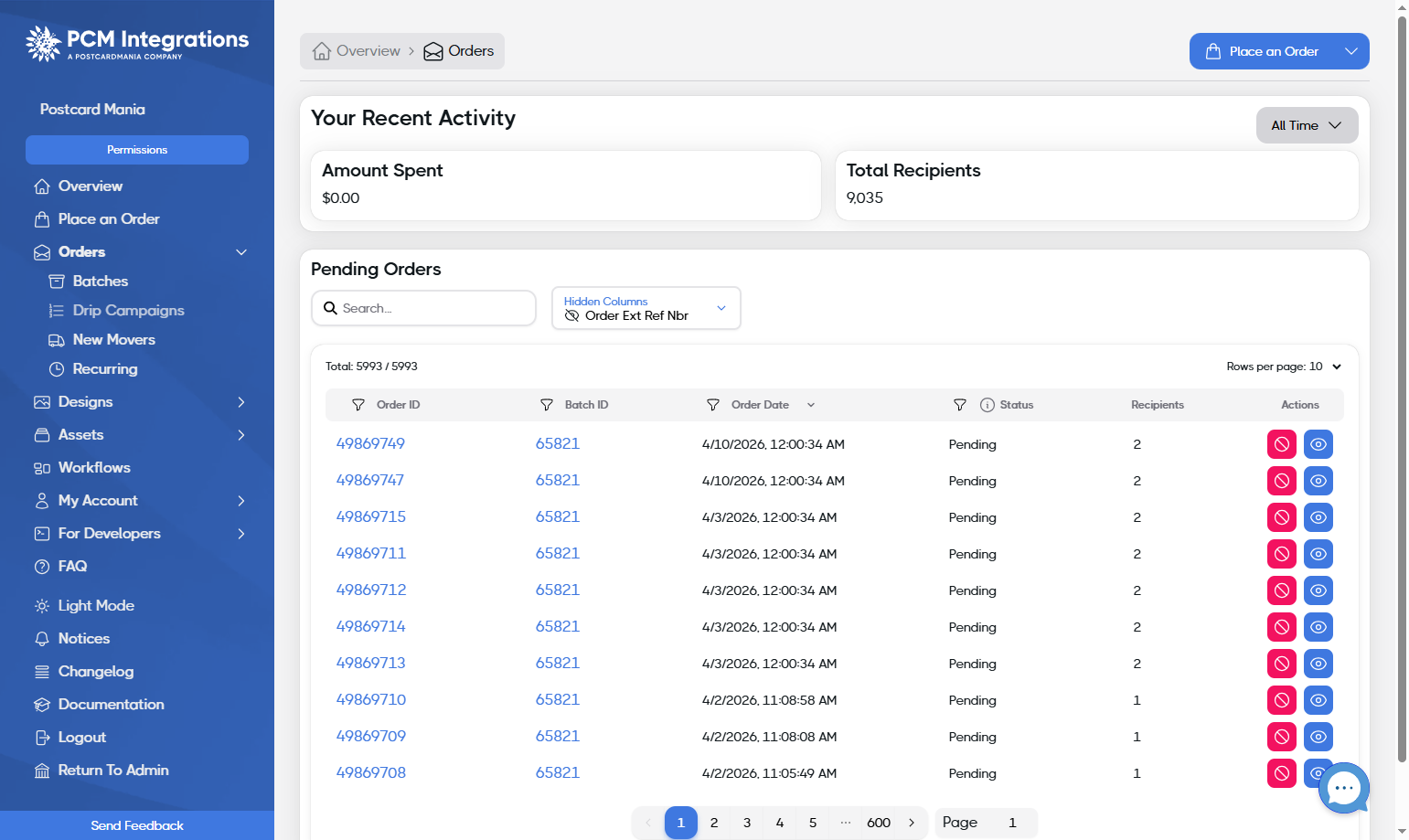
Task: View order 49869747 with eye icon
Action: point(1318,481)
